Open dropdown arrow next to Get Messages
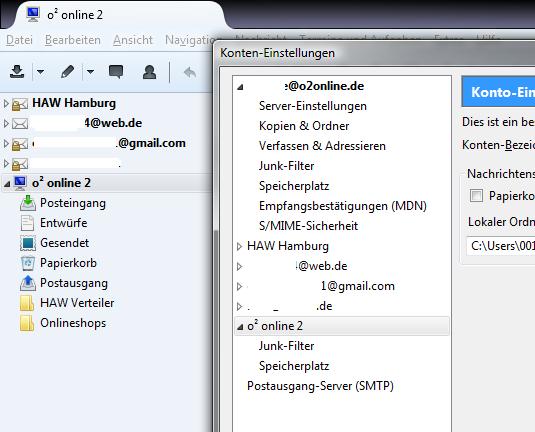 (40, 72)
